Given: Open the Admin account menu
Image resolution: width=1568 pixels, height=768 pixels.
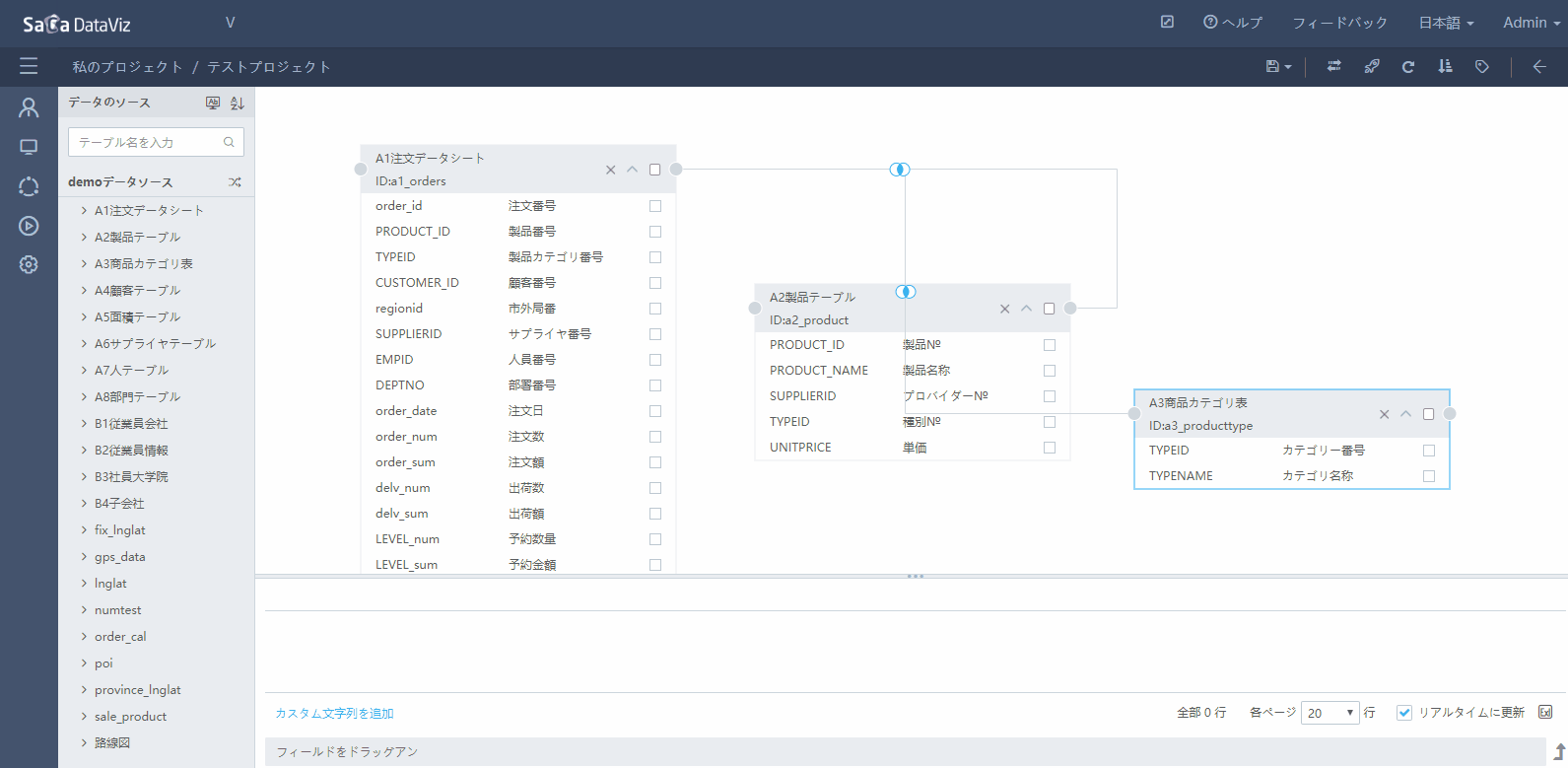Looking at the screenshot, I should click(1532, 23).
